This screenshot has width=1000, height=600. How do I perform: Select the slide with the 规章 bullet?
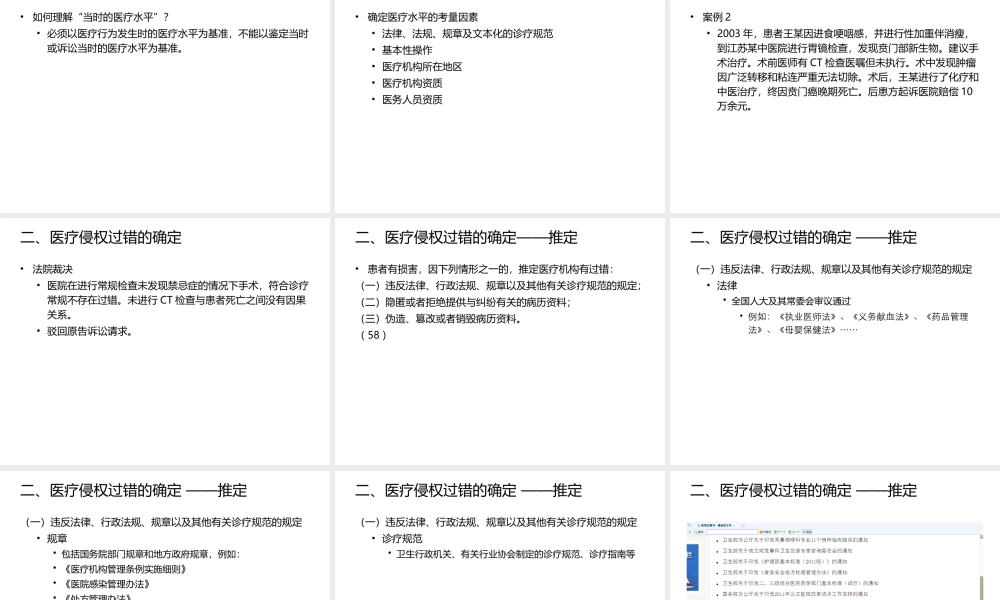point(165,536)
